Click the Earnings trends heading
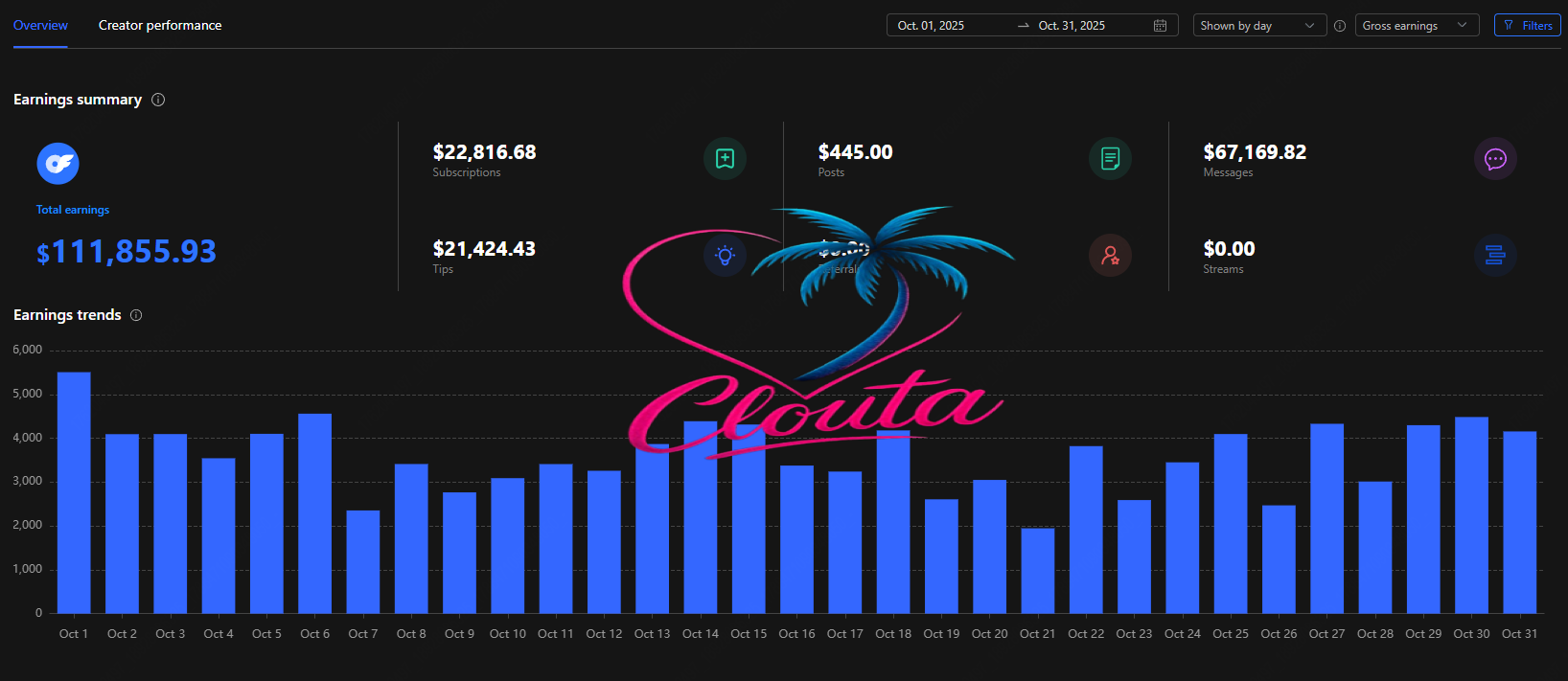1568x681 pixels. click(67, 315)
